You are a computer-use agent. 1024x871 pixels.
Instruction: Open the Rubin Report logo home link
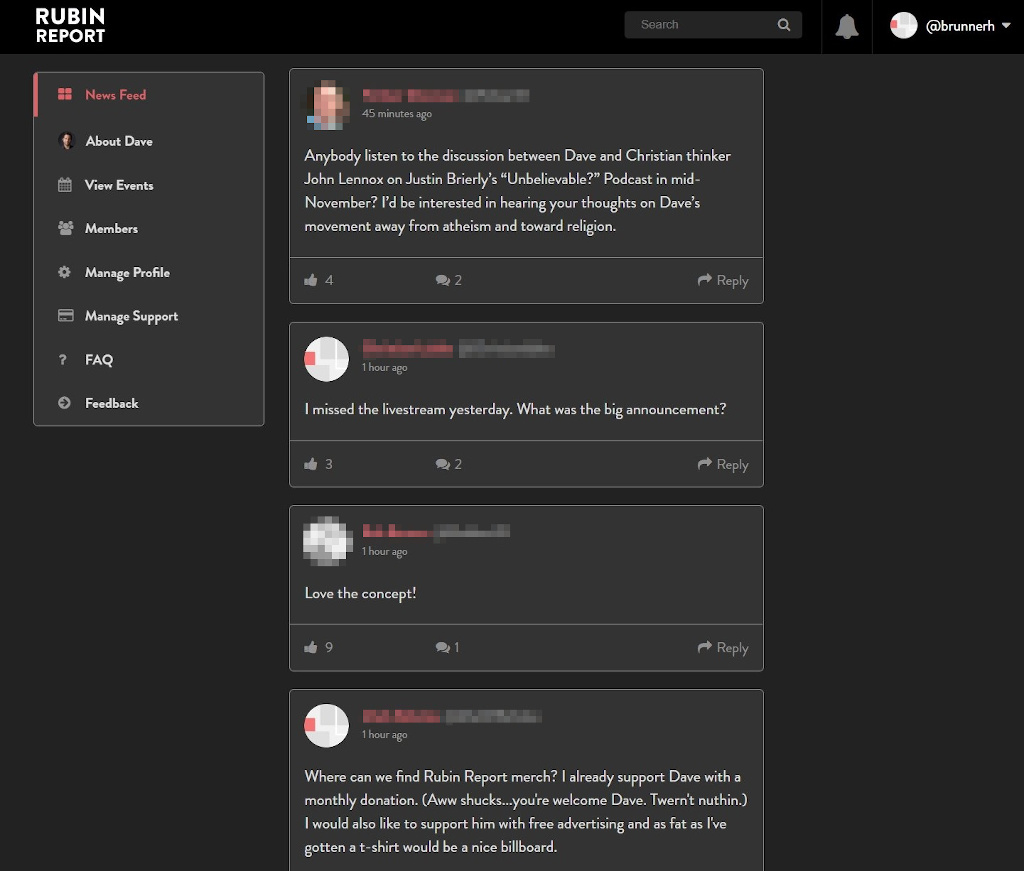[70, 26]
